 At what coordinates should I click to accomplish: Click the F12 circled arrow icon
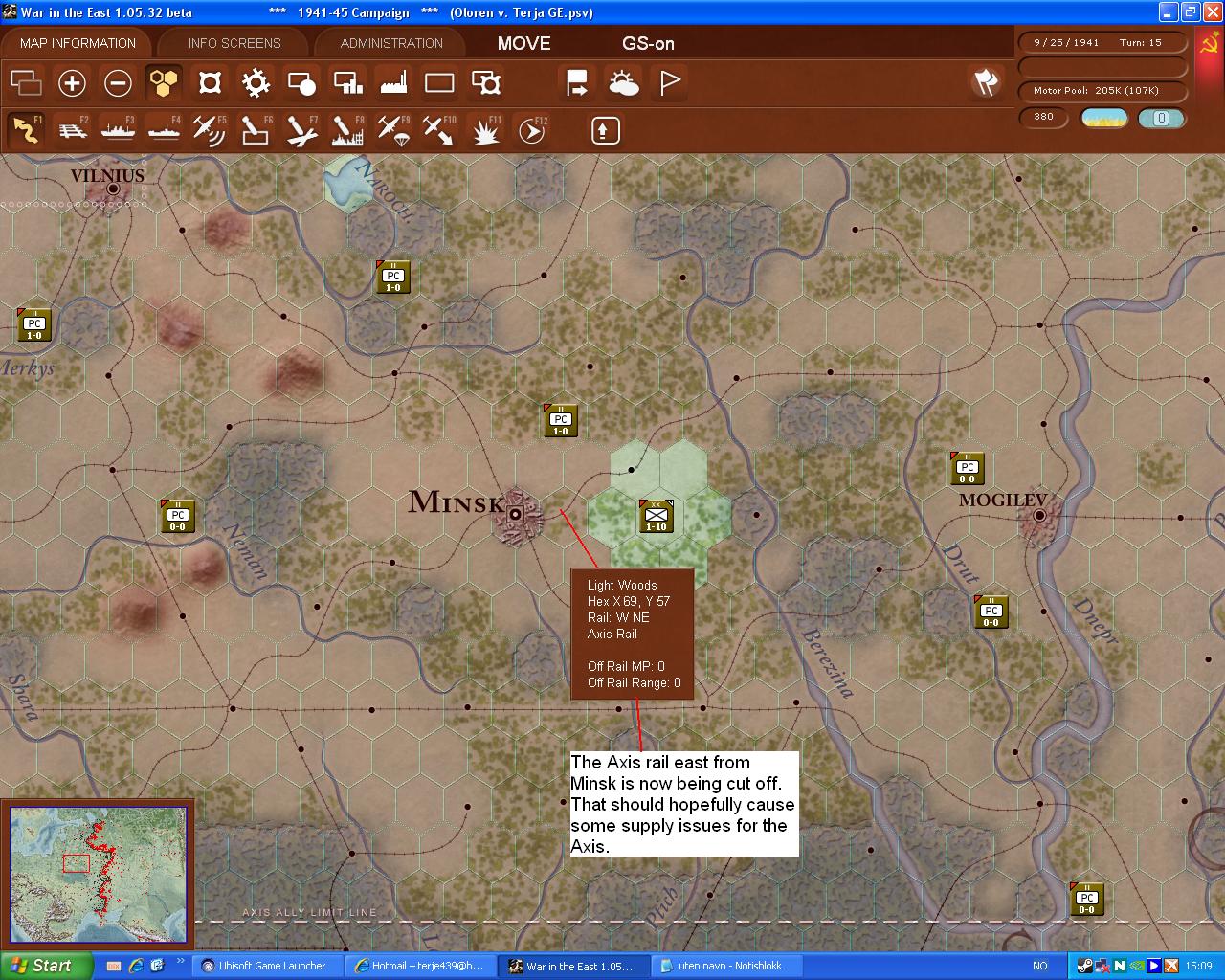(532, 130)
